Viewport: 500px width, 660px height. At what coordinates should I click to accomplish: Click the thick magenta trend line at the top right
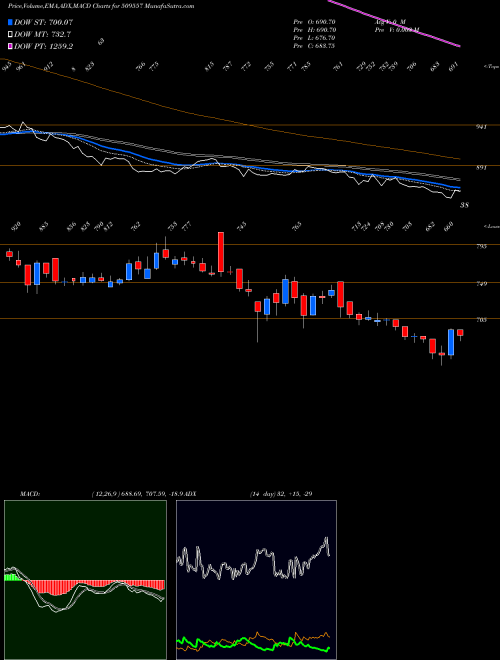(x=394, y=24)
